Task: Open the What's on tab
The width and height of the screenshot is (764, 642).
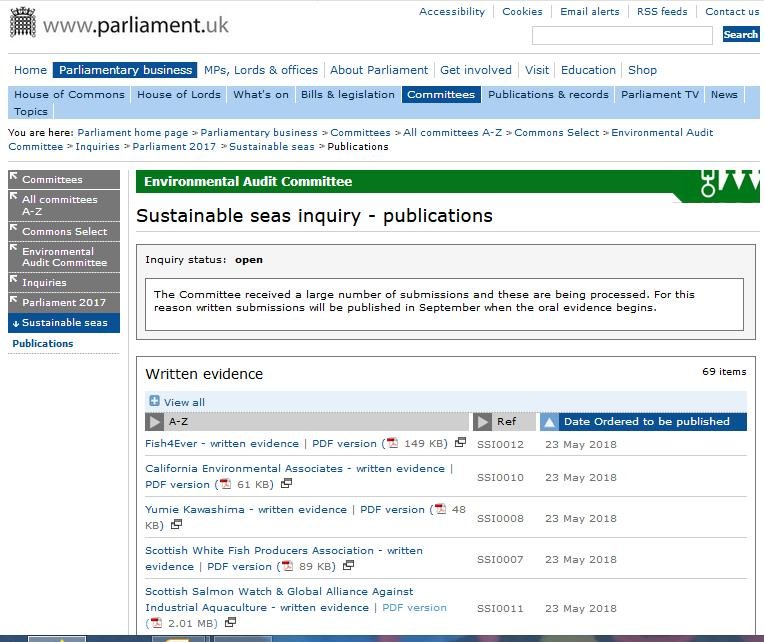Action: [x=261, y=94]
